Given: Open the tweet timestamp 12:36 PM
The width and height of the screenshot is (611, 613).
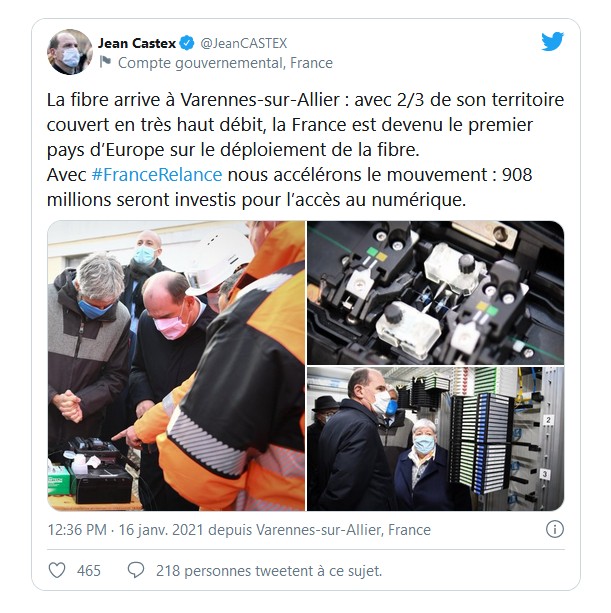Looking at the screenshot, I should coord(77,530).
